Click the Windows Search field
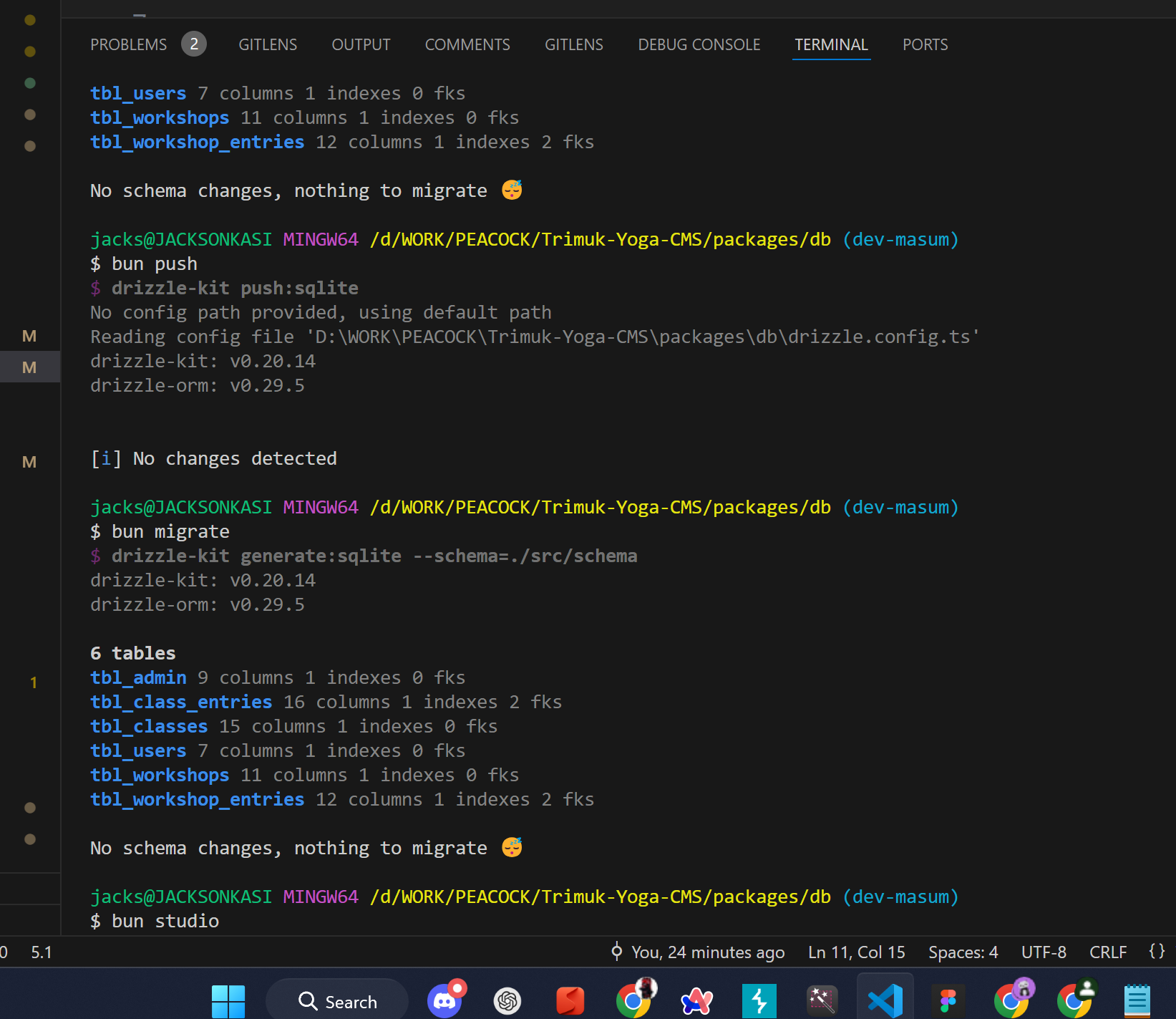Screen dimensions: 1176x1019 coord(337,1000)
